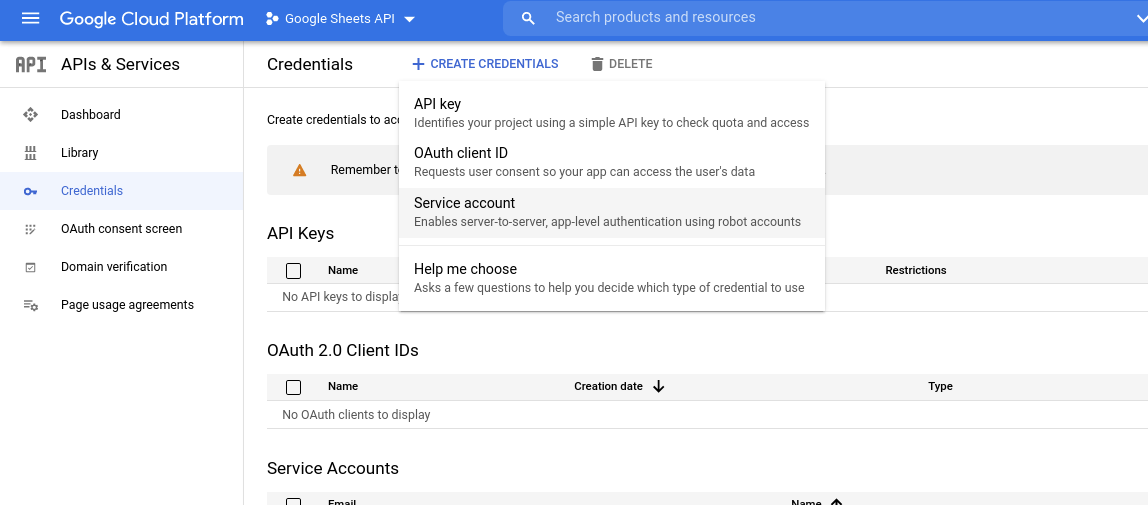Open the hamburger navigation menu
The height and width of the screenshot is (505, 1148).
pyautogui.click(x=30, y=18)
